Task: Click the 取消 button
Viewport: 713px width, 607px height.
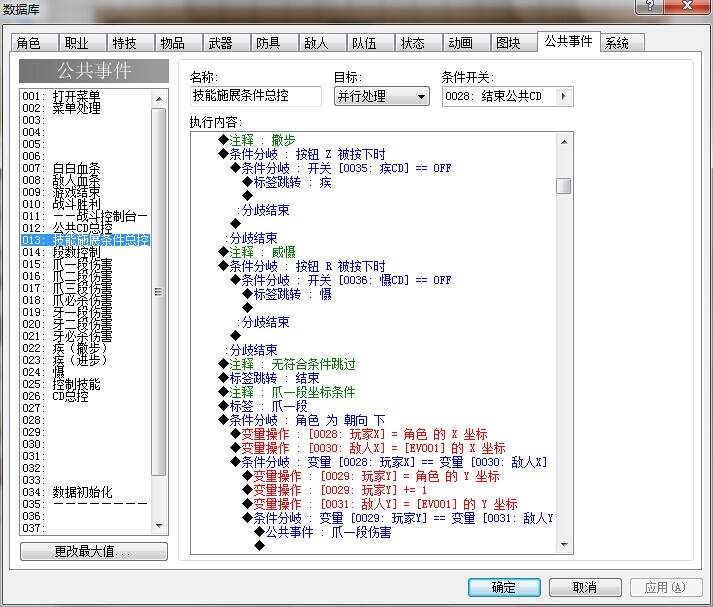Action: click(x=585, y=587)
